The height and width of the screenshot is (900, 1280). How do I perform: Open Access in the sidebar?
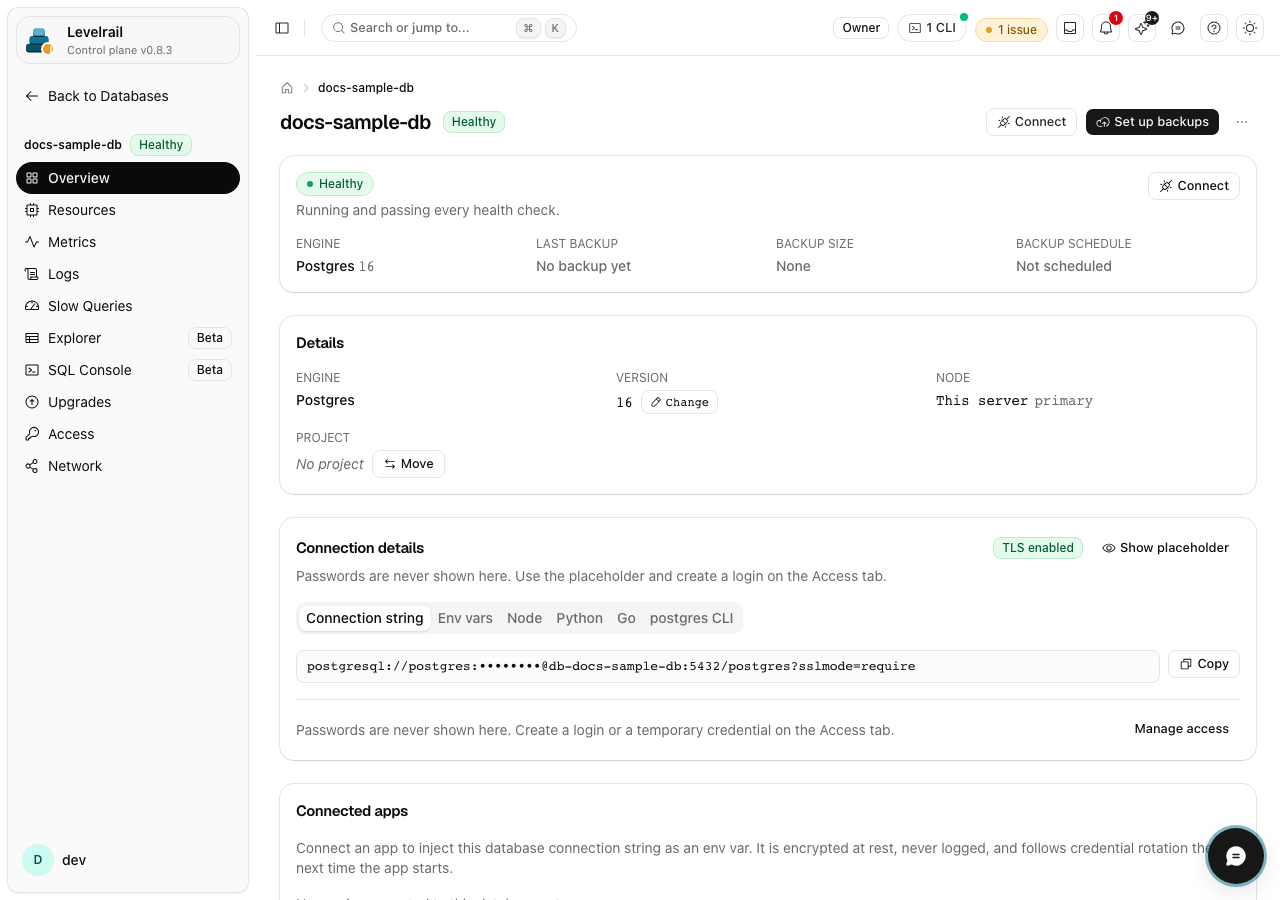click(128, 434)
